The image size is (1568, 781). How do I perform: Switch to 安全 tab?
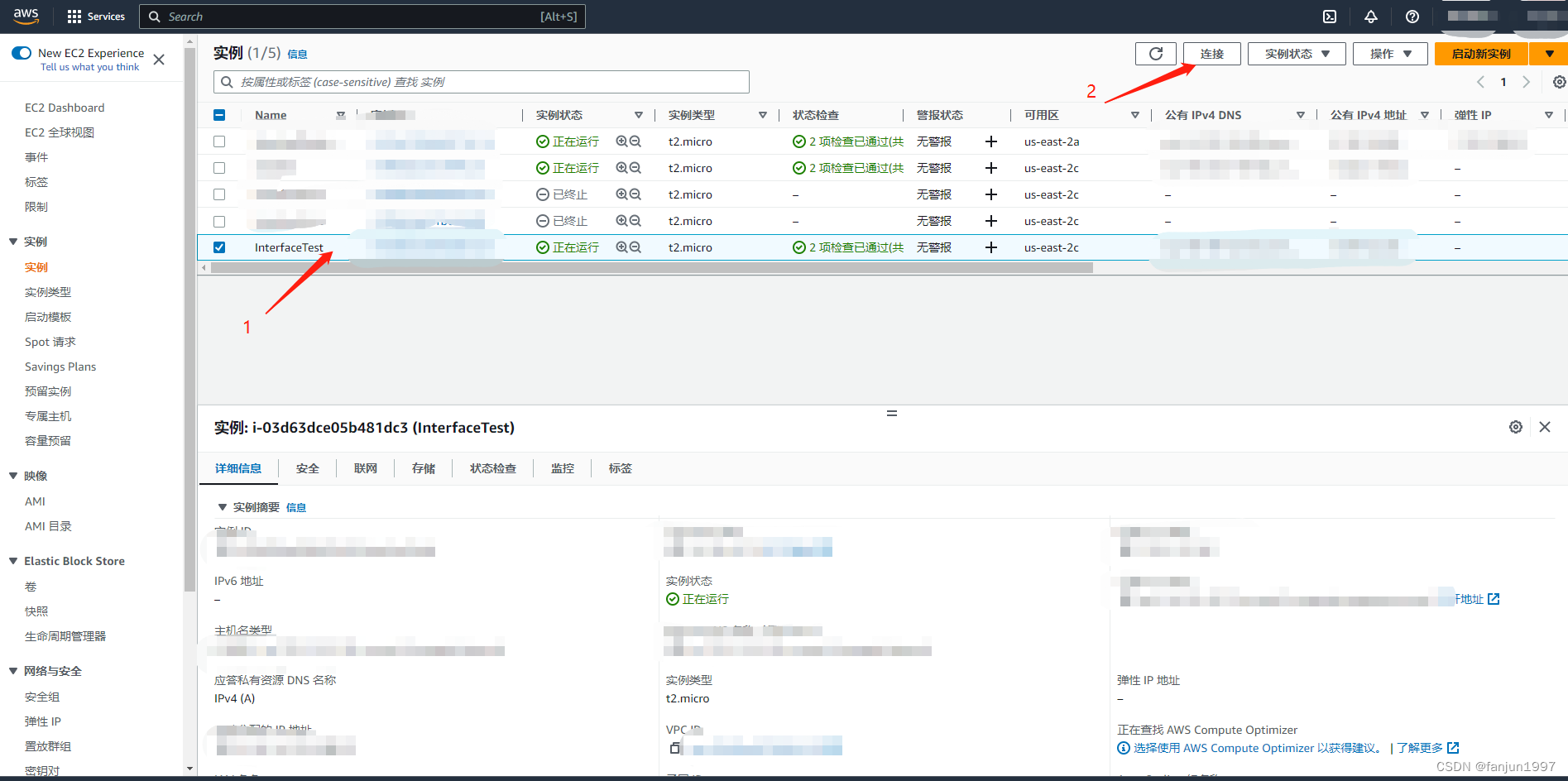coord(308,468)
